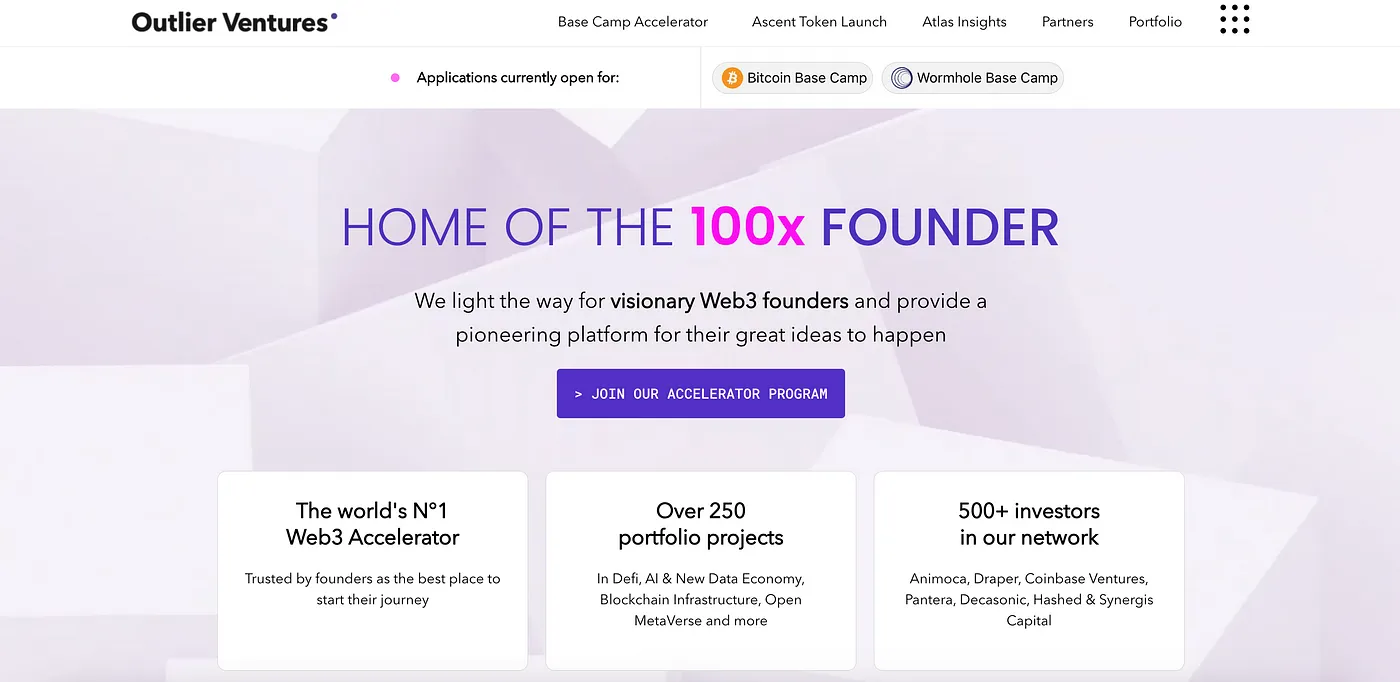
Task: View the Portfolio page
Action: point(1155,22)
